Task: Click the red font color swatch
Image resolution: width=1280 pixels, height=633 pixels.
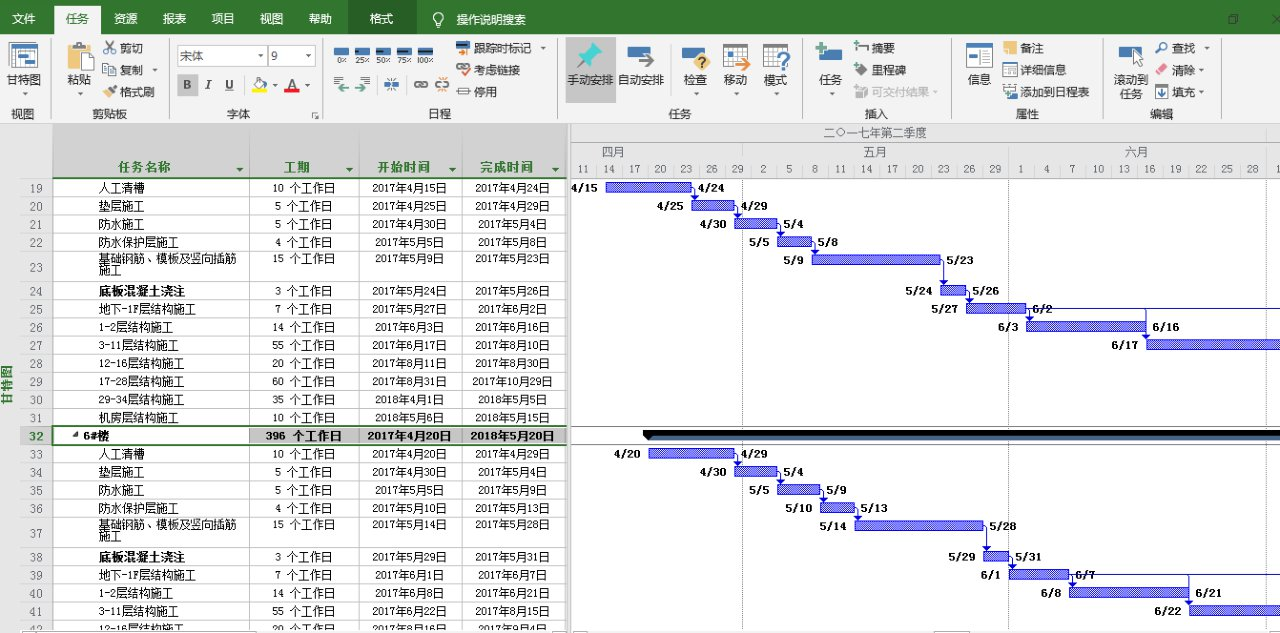Action: [291, 85]
